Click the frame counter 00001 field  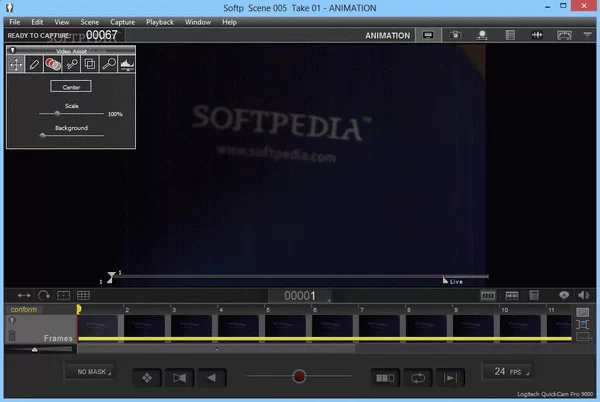tap(300, 296)
